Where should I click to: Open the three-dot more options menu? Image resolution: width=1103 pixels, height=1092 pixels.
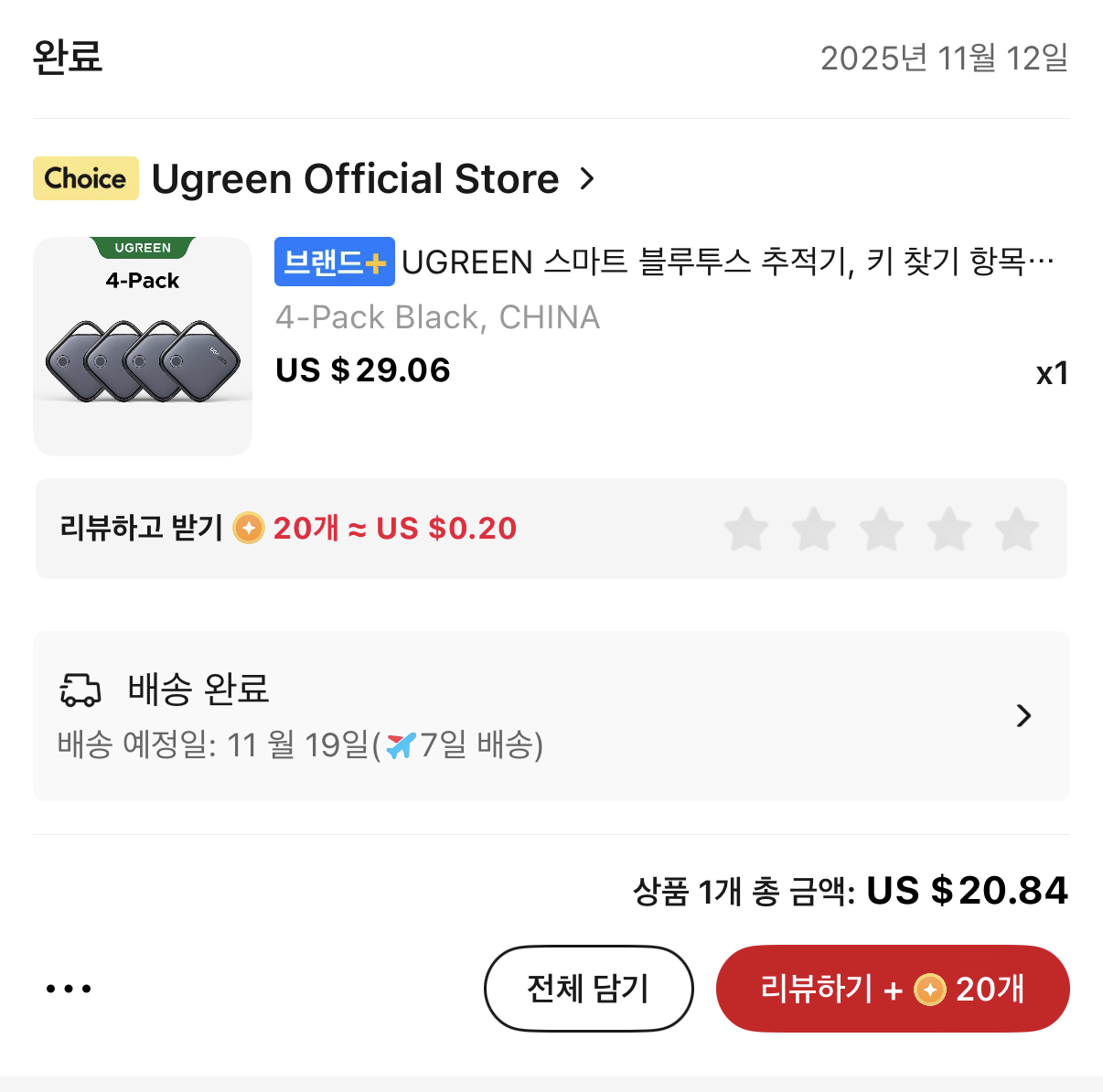(69, 989)
